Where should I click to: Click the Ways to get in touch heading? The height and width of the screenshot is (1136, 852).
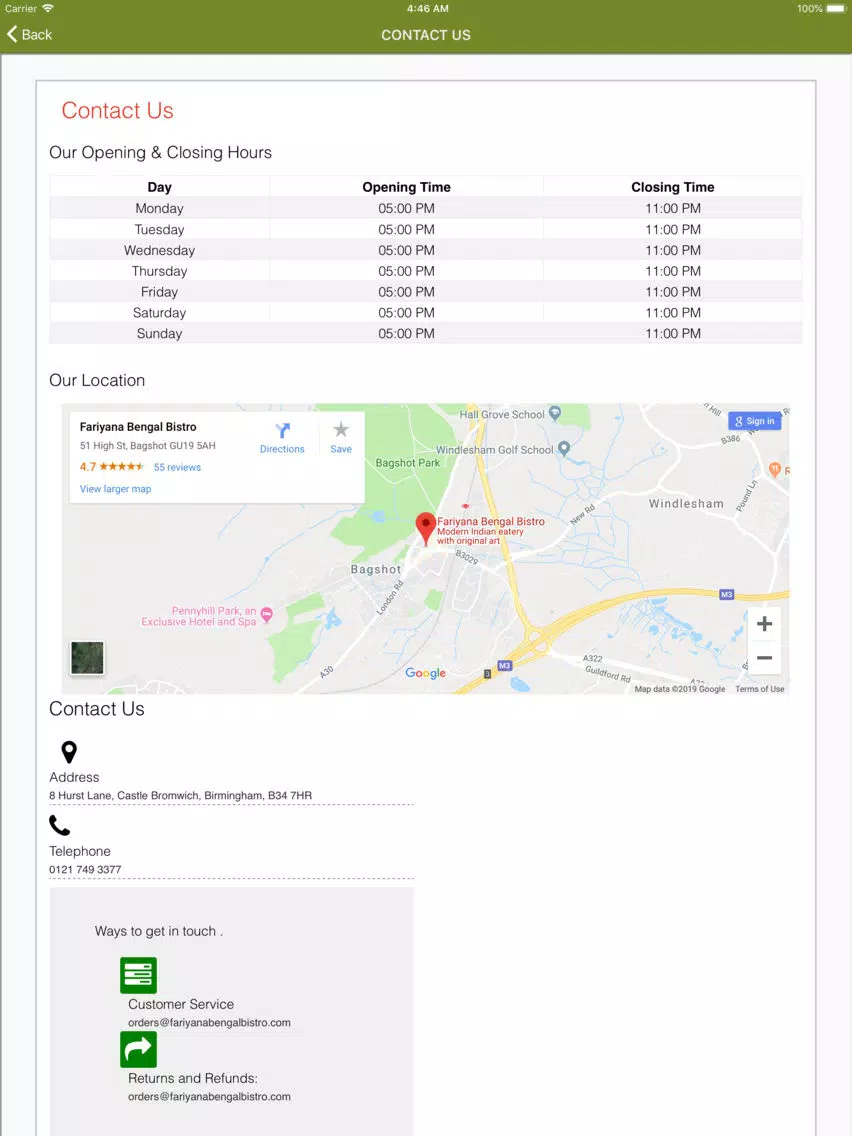coord(159,931)
